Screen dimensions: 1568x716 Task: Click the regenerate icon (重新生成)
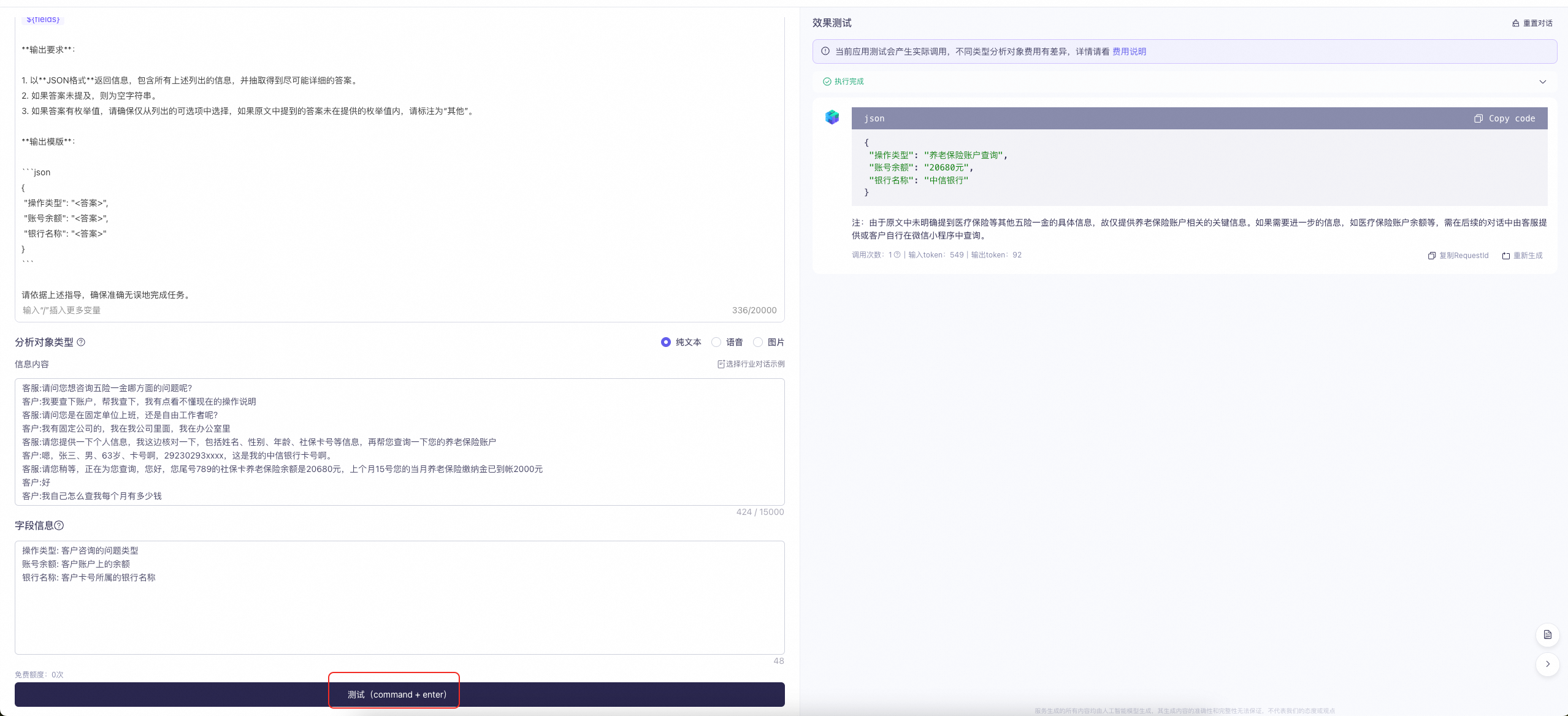tap(1505, 256)
